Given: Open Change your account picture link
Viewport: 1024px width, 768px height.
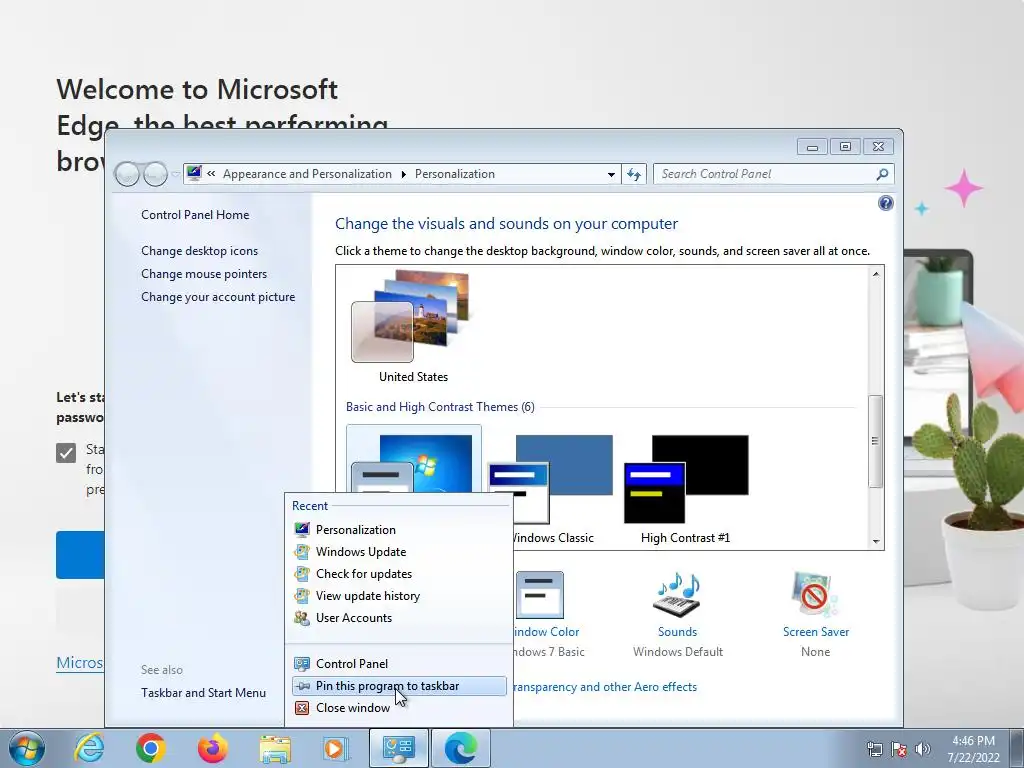Looking at the screenshot, I should (218, 297).
